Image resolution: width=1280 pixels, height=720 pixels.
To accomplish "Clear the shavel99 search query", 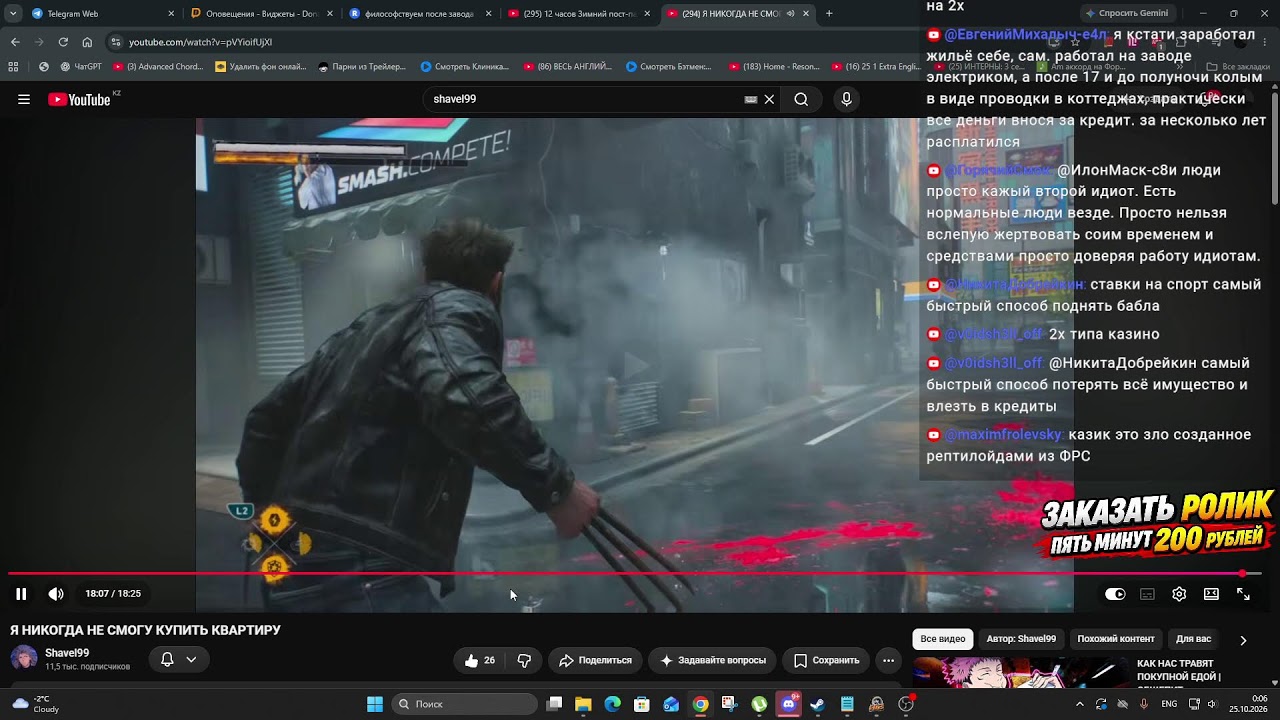I will click(769, 99).
